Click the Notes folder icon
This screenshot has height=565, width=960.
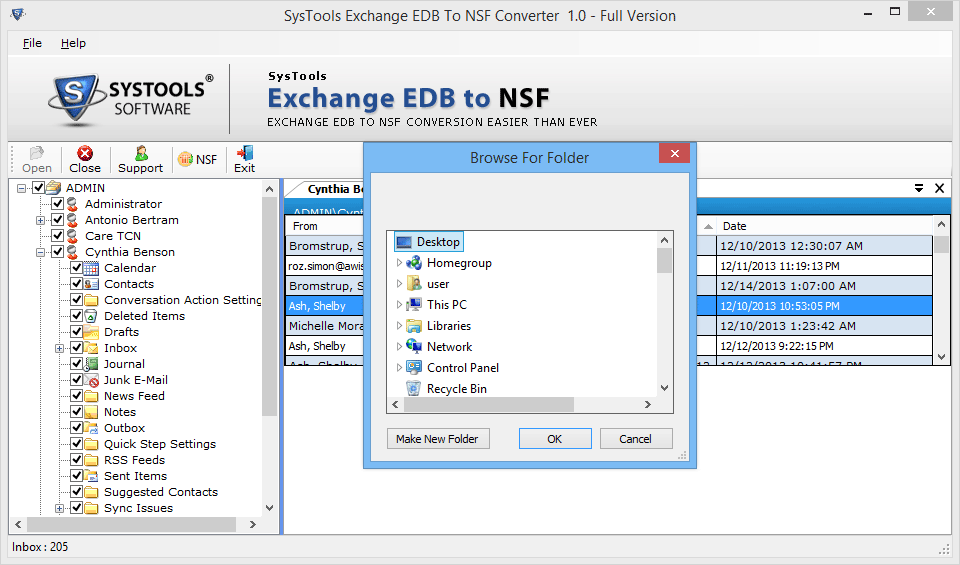point(91,412)
